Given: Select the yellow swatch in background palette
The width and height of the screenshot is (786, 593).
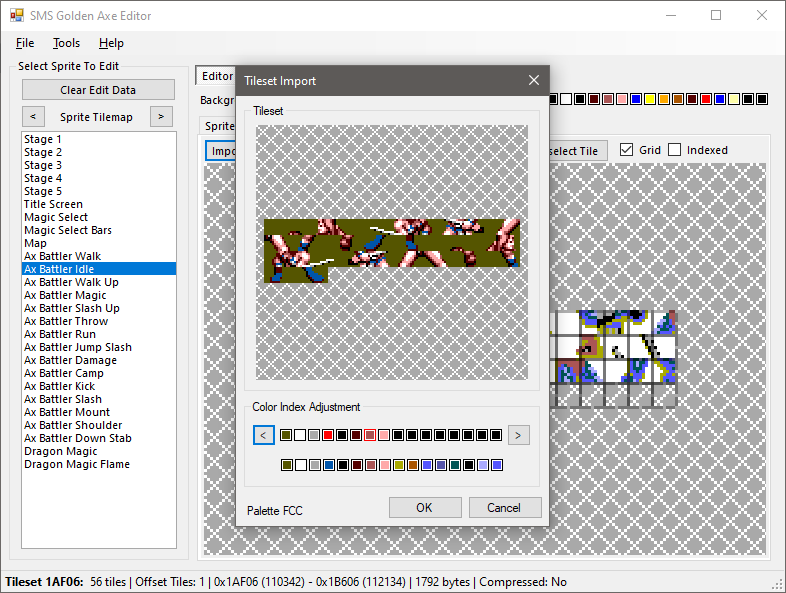Looking at the screenshot, I should (x=650, y=99).
